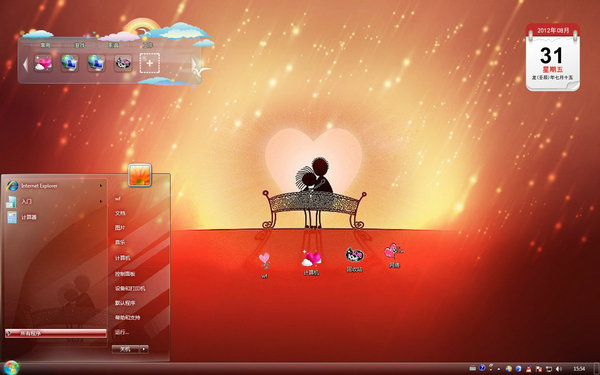
Task: Open Internet Explorer from the Start menu
Action: [x=54, y=186]
